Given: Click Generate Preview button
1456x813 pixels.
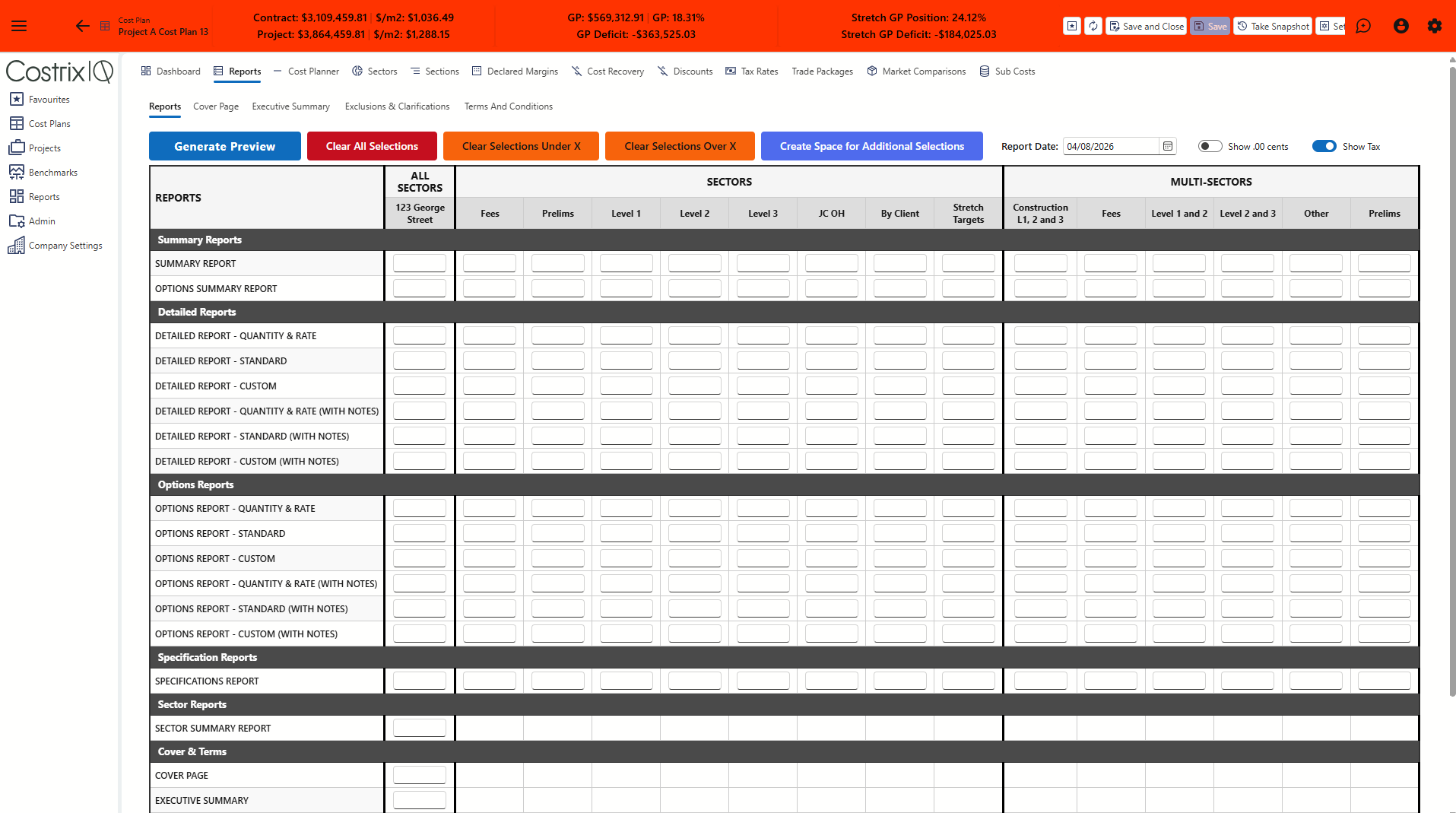Looking at the screenshot, I should (x=225, y=146).
